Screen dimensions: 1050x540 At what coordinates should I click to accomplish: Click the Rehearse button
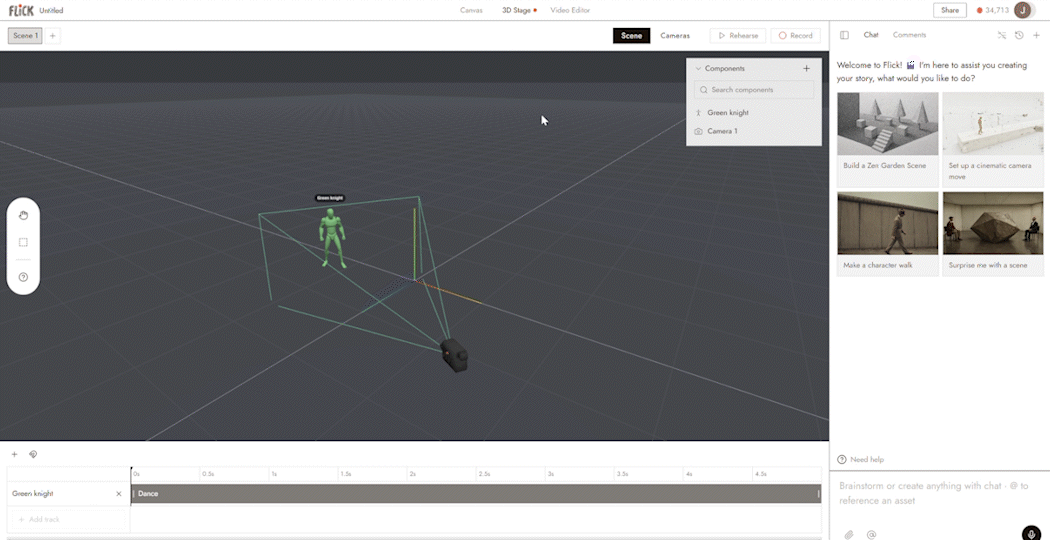738,36
